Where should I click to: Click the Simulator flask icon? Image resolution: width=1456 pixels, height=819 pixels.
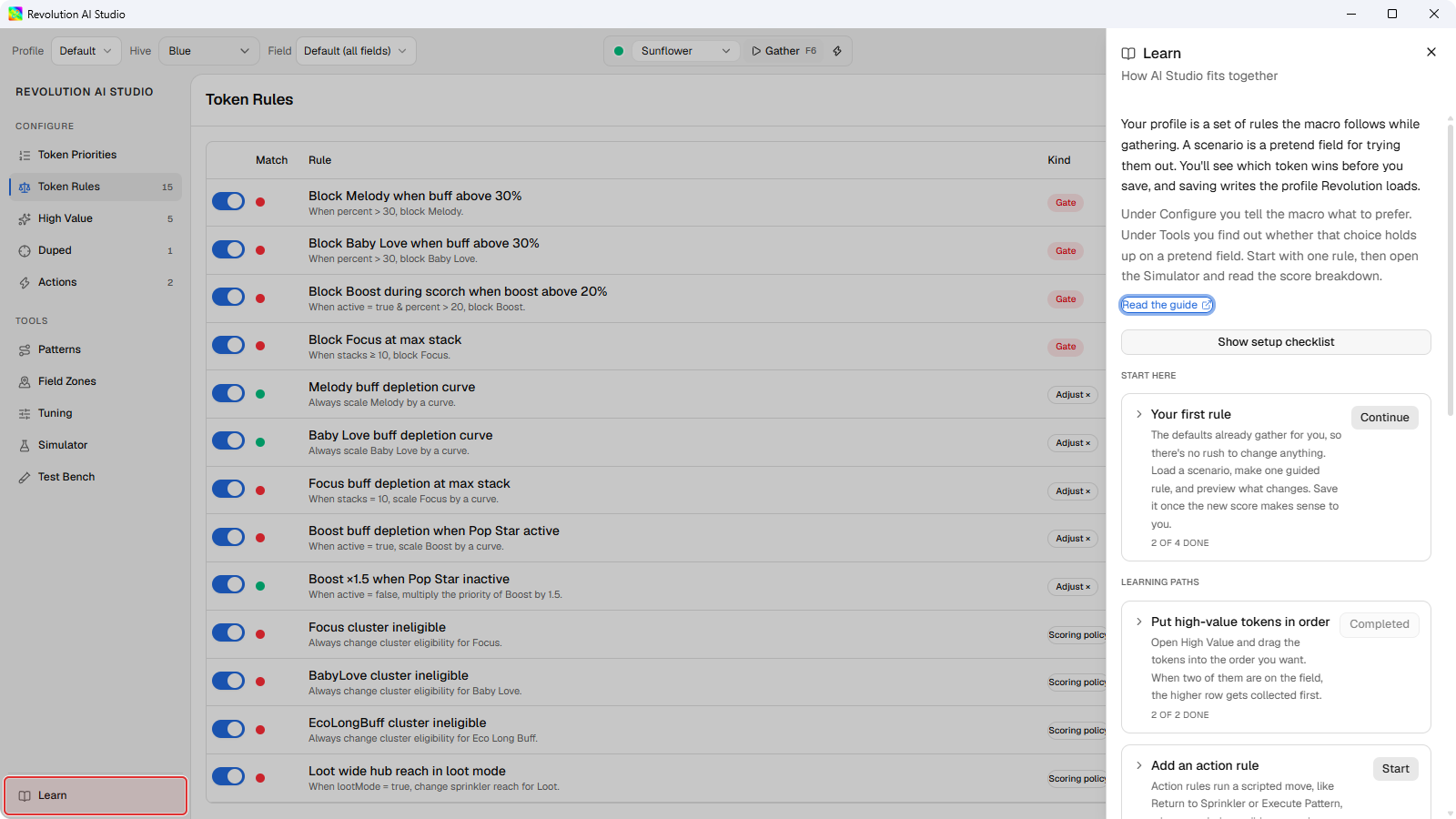25,446
